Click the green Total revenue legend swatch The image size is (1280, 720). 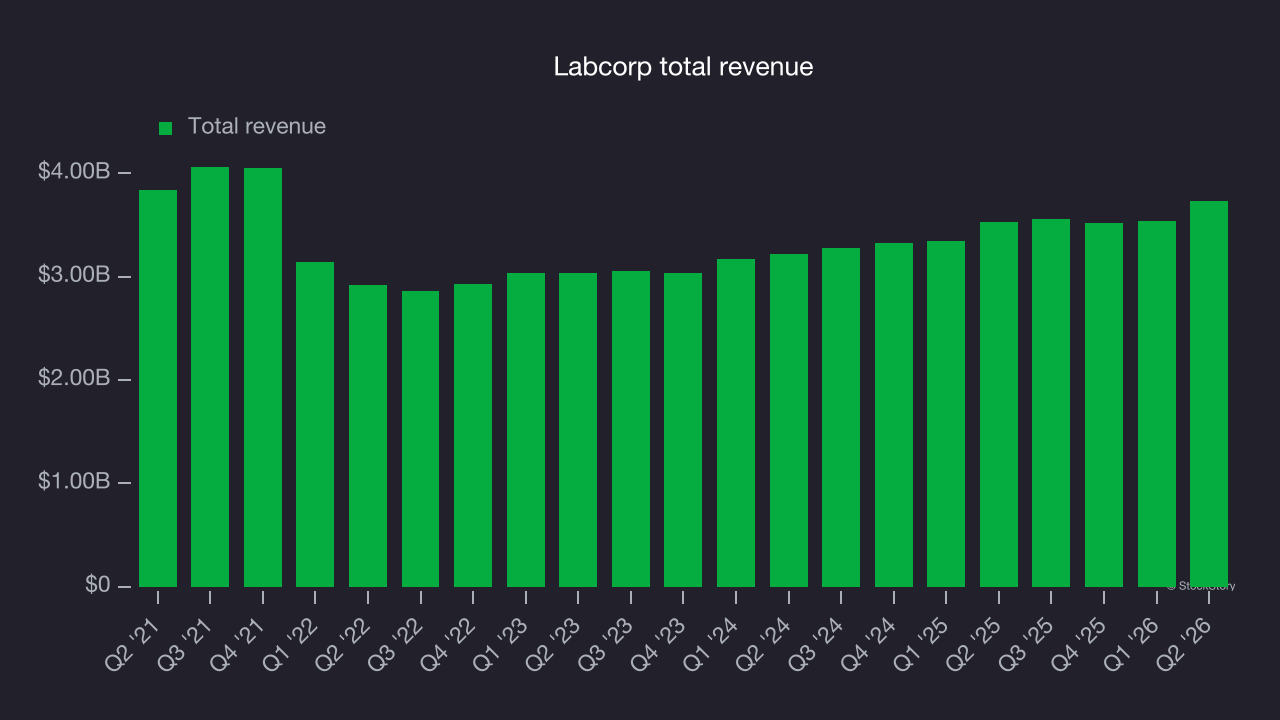166,128
